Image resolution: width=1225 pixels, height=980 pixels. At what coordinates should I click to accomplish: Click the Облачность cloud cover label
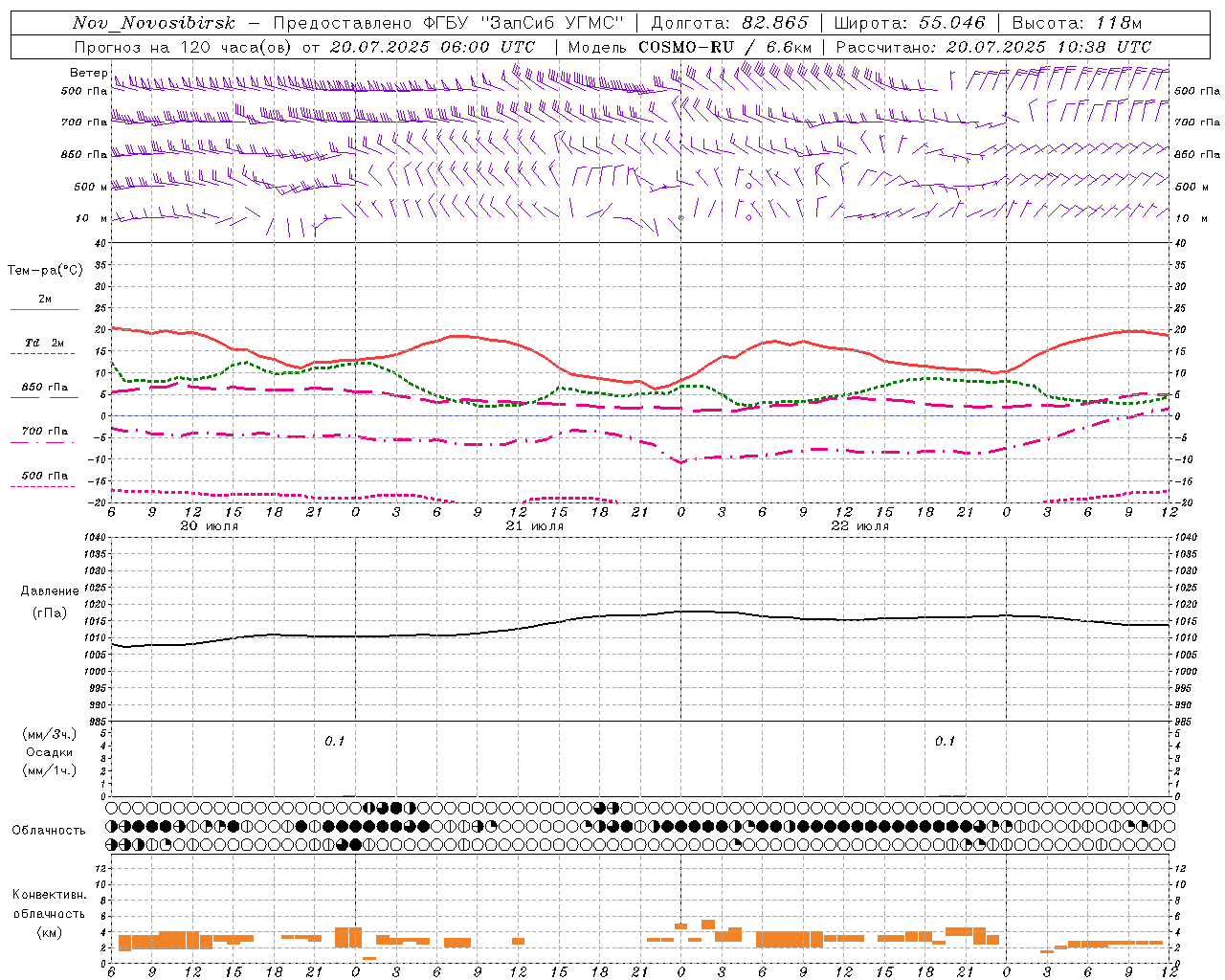tap(49, 830)
